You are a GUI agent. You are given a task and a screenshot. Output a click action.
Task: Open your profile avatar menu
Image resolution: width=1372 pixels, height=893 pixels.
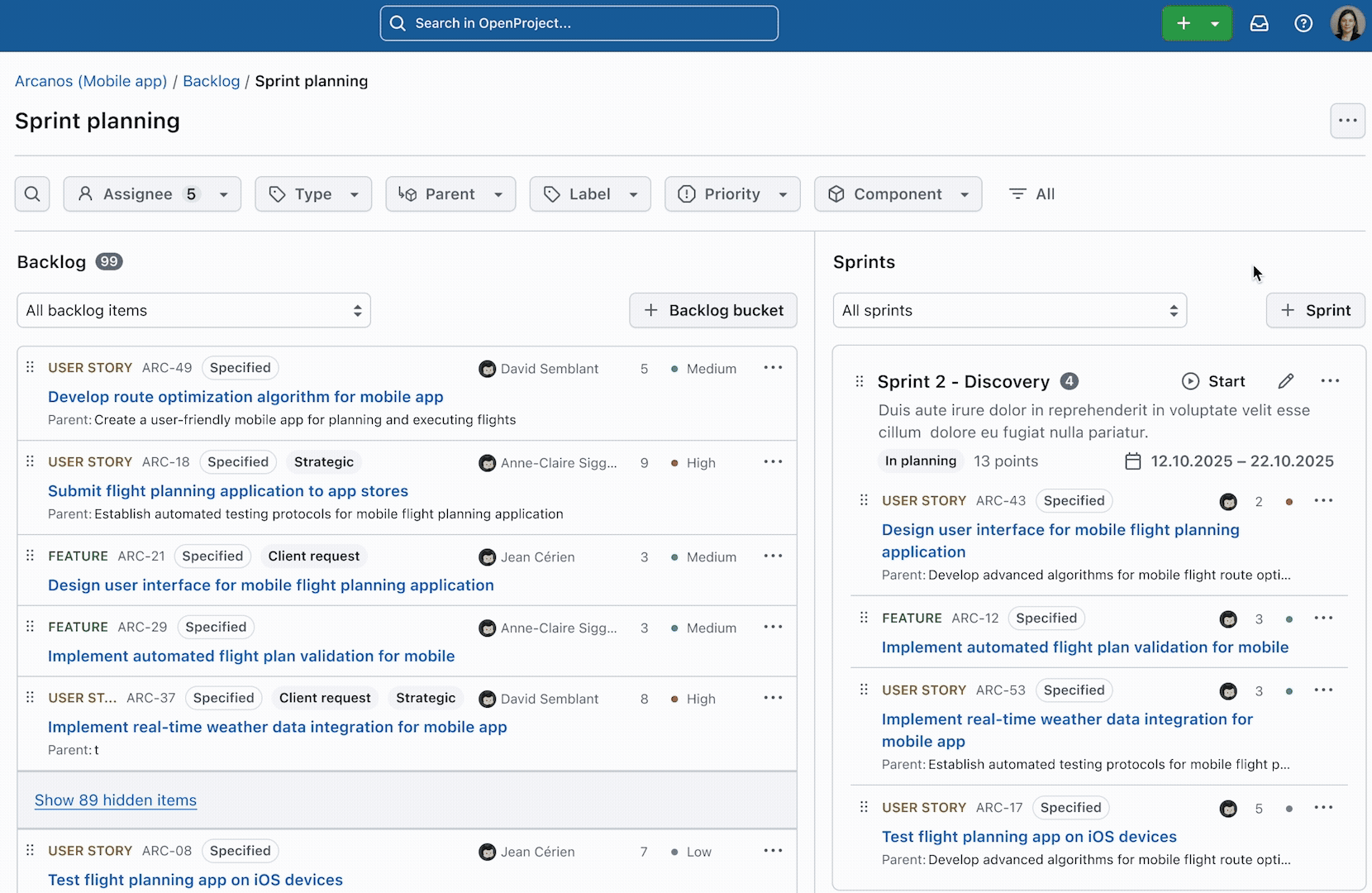pyautogui.click(x=1349, y=23)
